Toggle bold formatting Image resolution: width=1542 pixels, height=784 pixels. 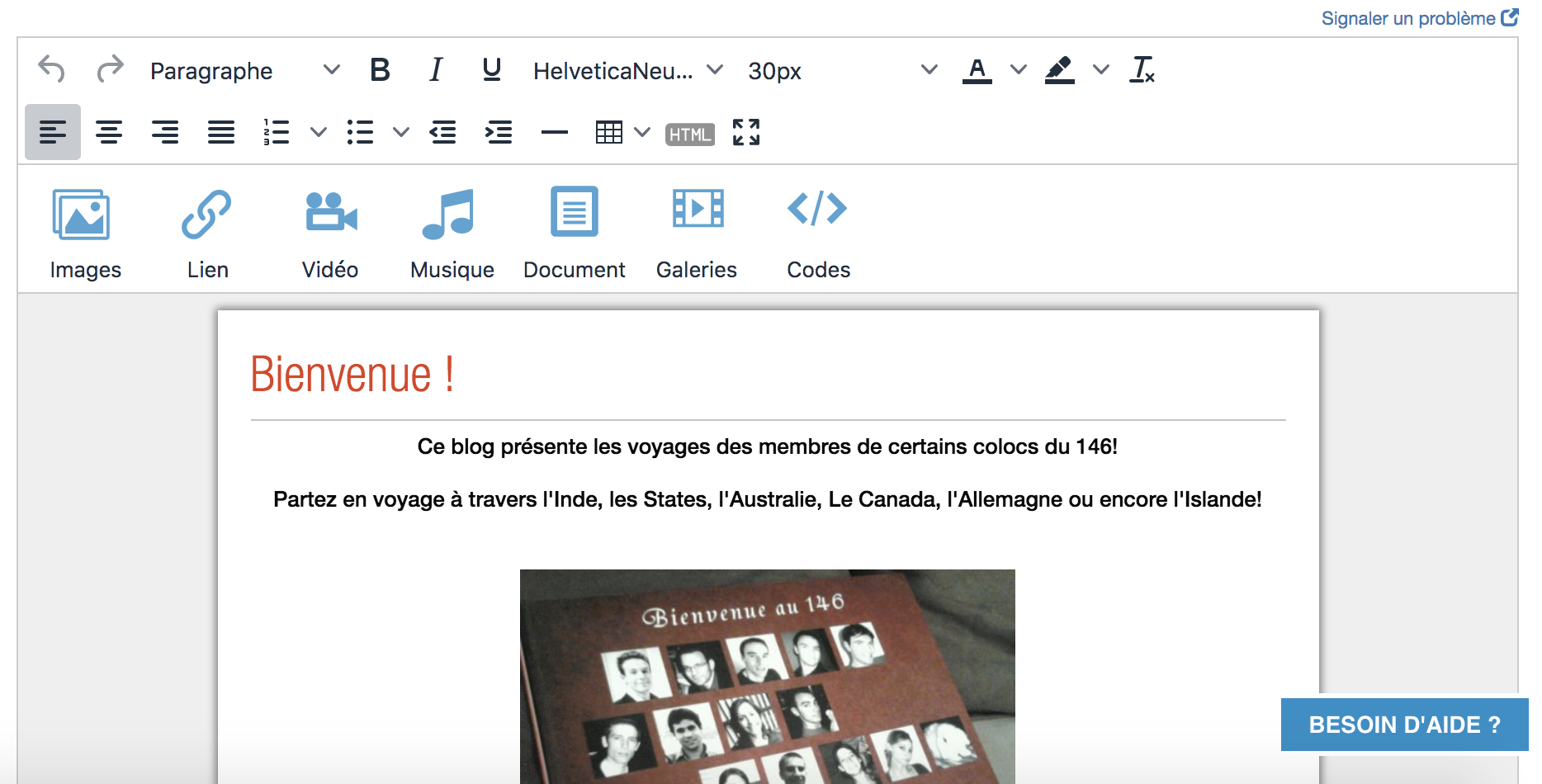pos(380,70)
